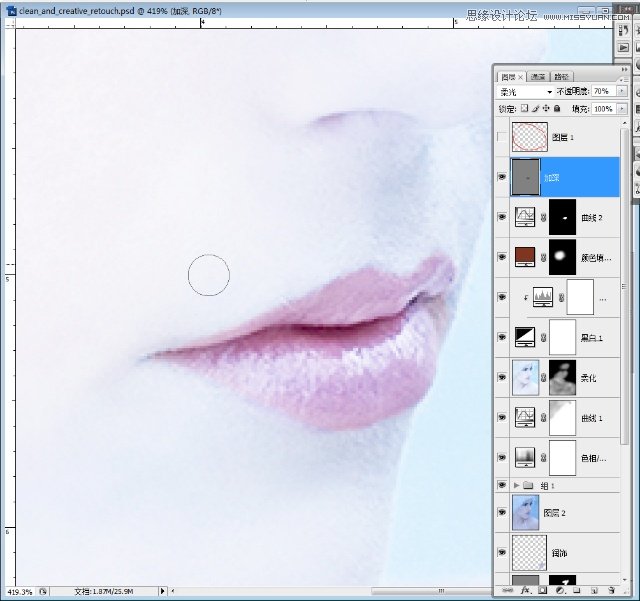Viewport: 640px width, 601px height.
Task: Switch to the 路径 paths tab
Action: click(x=562, y=76)
